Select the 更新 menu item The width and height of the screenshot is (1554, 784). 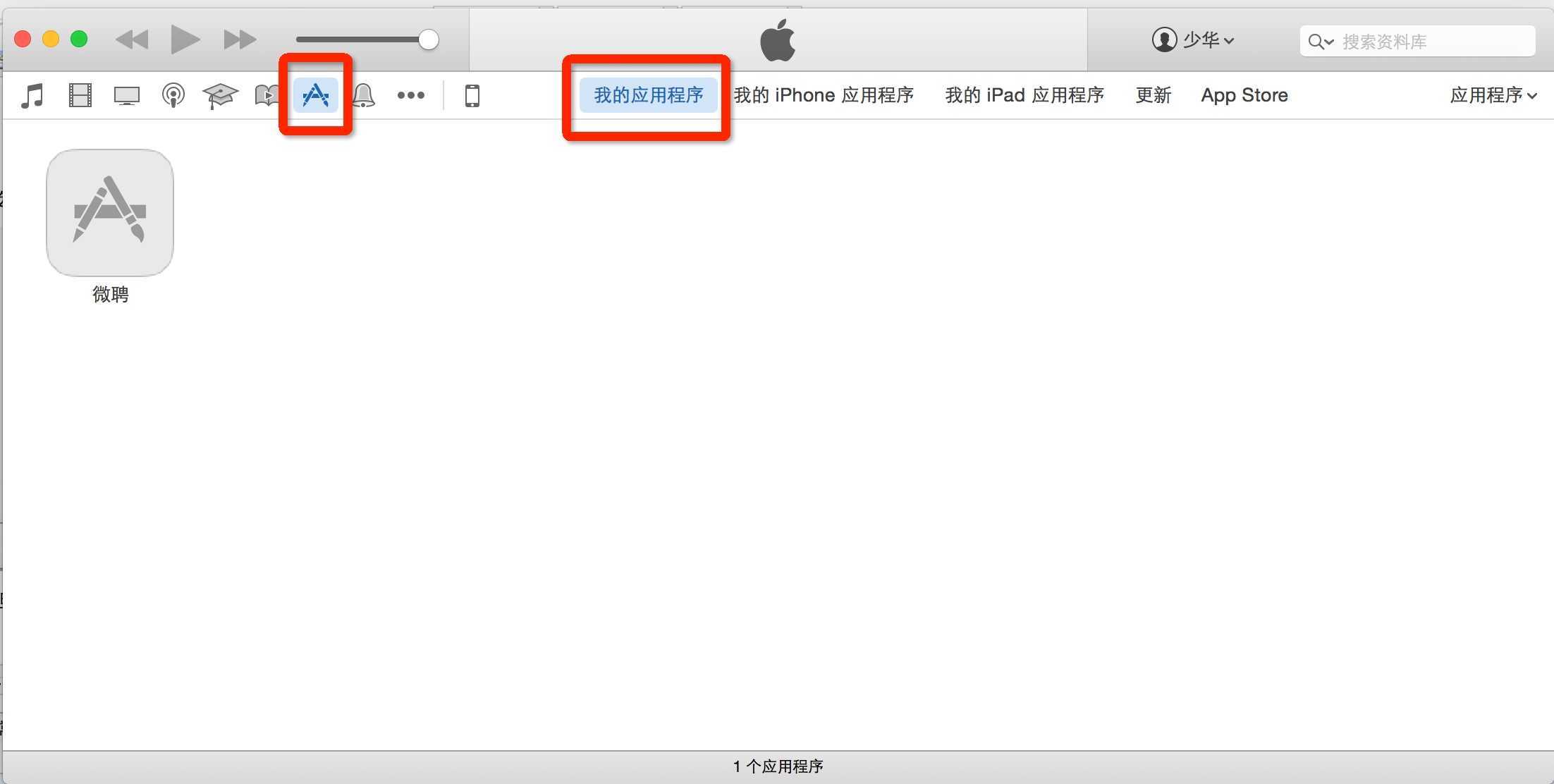[x=1154, y=94]
